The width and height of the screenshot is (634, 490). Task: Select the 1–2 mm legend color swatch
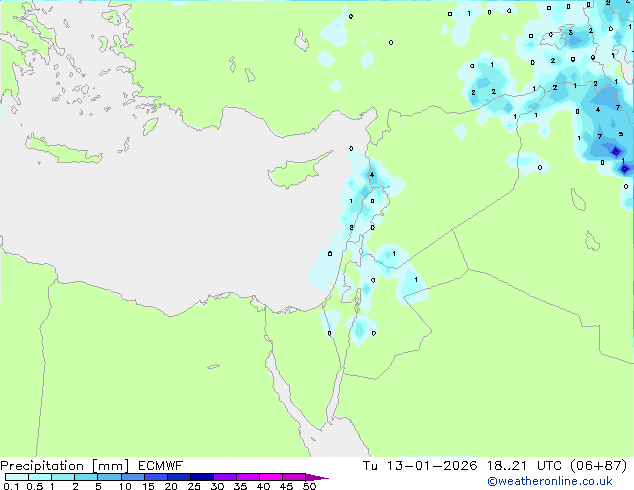pos(63,477)
